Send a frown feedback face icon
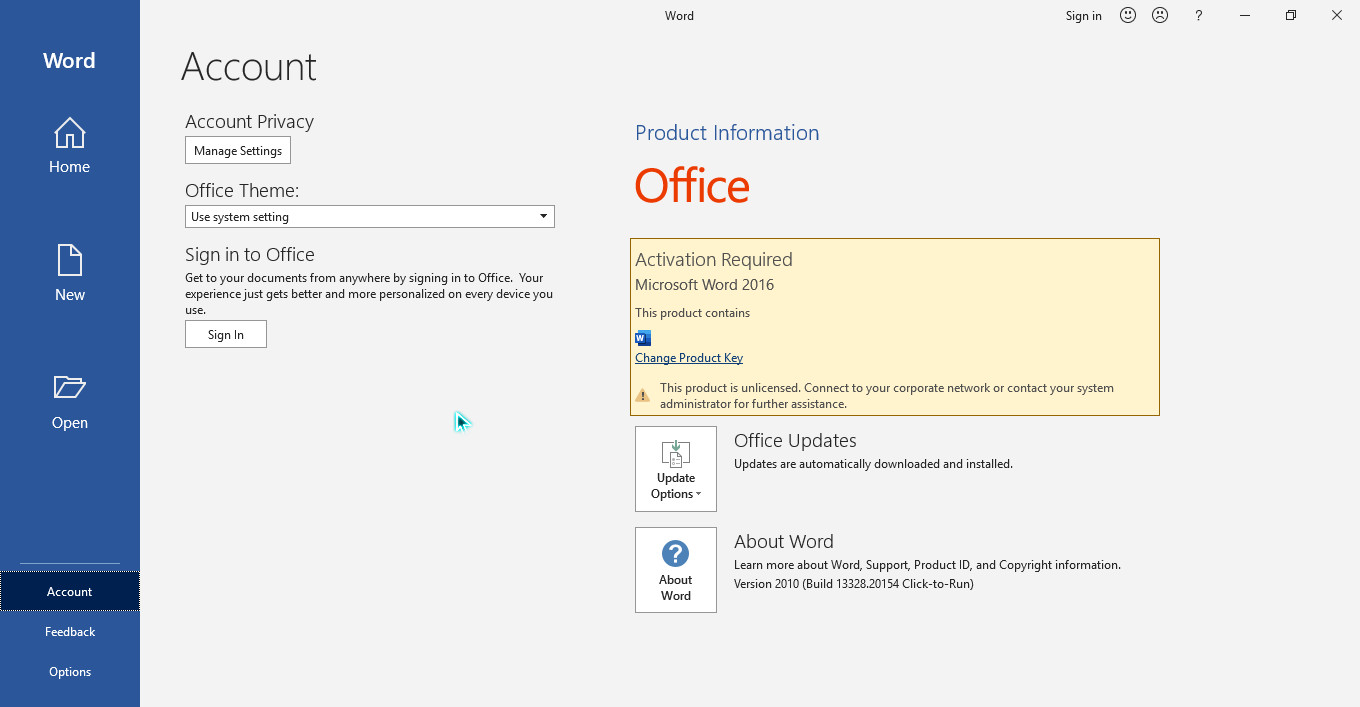The width and height of the screenshot is (1360, 707). (x=1160, y=15)
